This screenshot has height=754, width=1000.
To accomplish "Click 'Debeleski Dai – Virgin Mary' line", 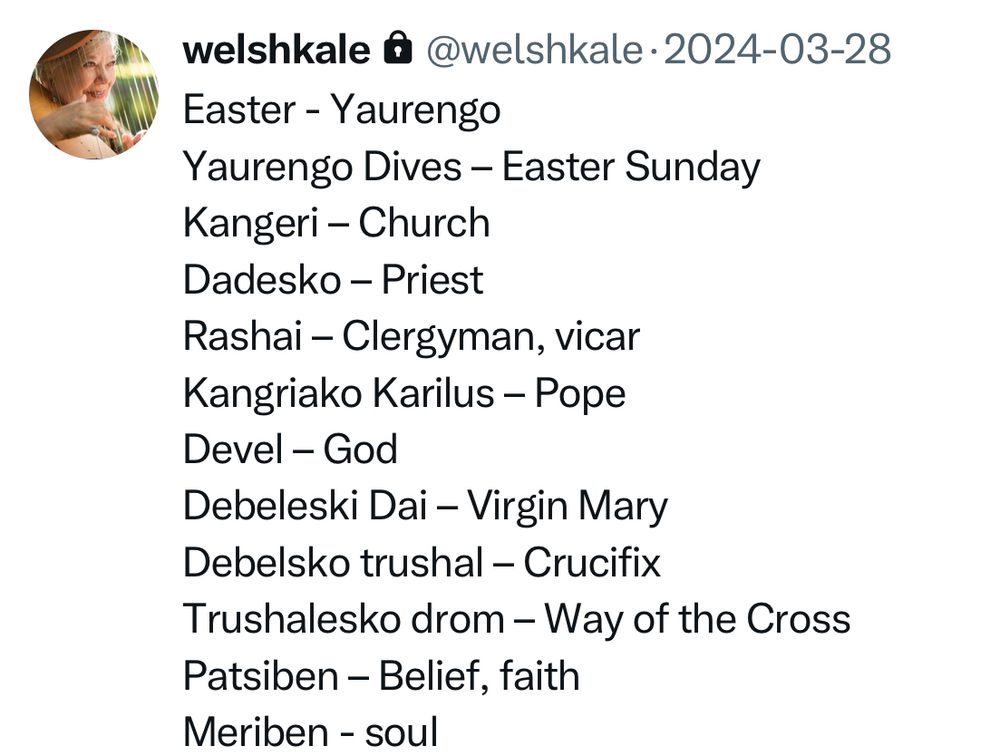I will (x=425, y=506).
